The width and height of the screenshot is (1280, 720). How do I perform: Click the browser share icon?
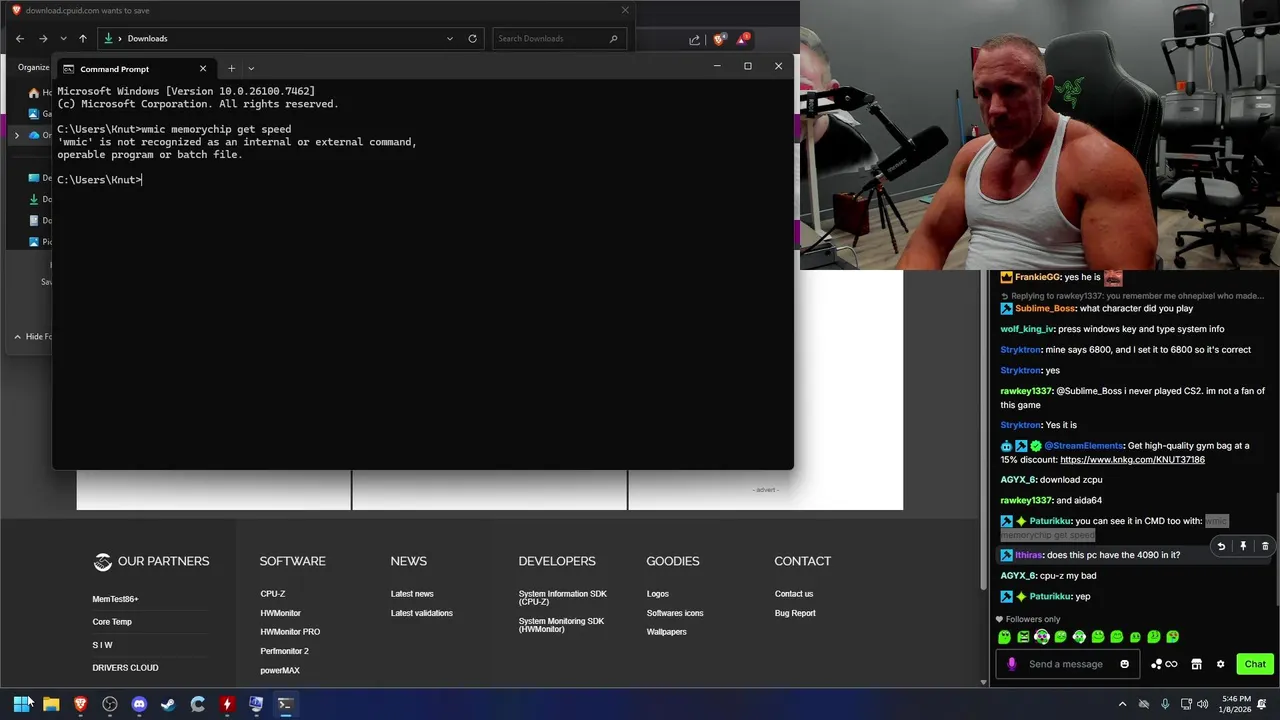(694, 39)
